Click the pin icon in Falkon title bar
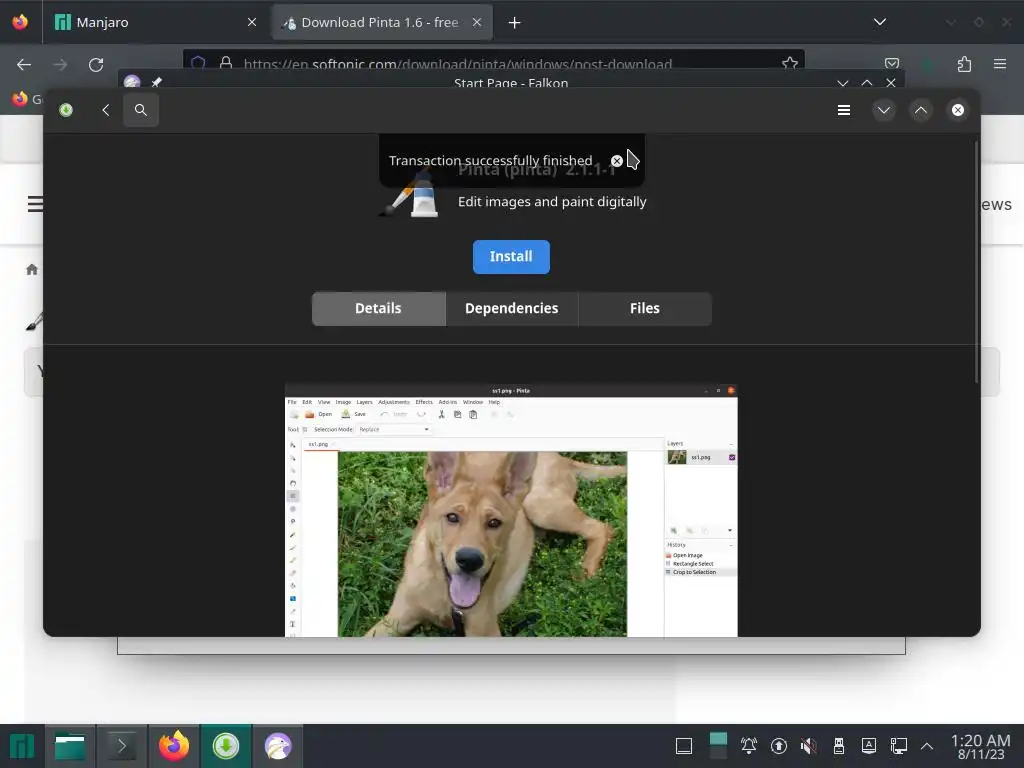1024x768 pixels. tap(156, 82)
